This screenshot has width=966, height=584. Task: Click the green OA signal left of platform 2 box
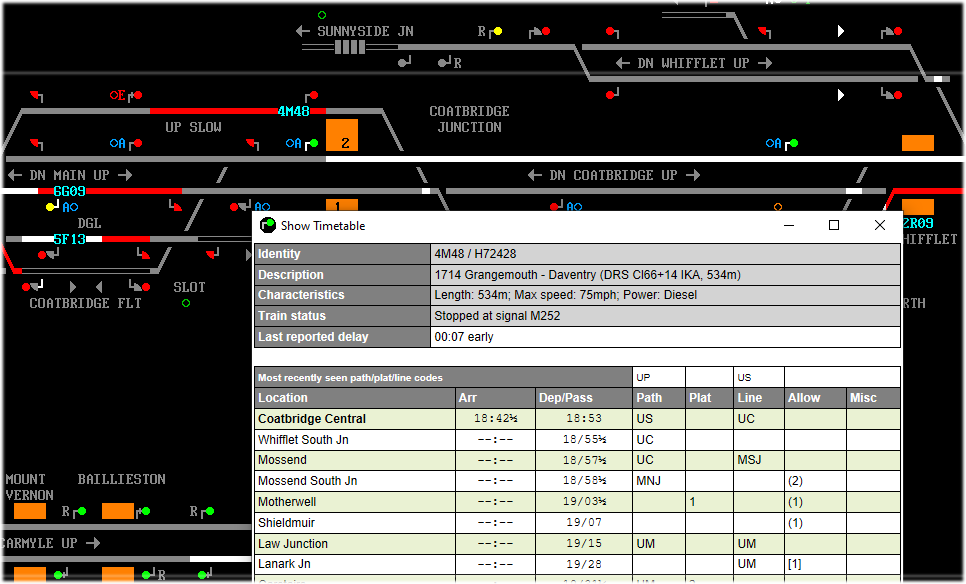click(314, 144)
